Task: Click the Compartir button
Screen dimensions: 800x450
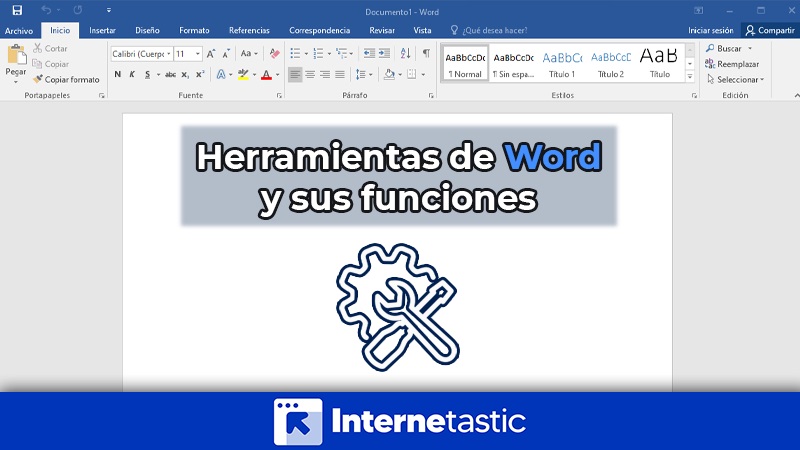Action: point(770,31)
